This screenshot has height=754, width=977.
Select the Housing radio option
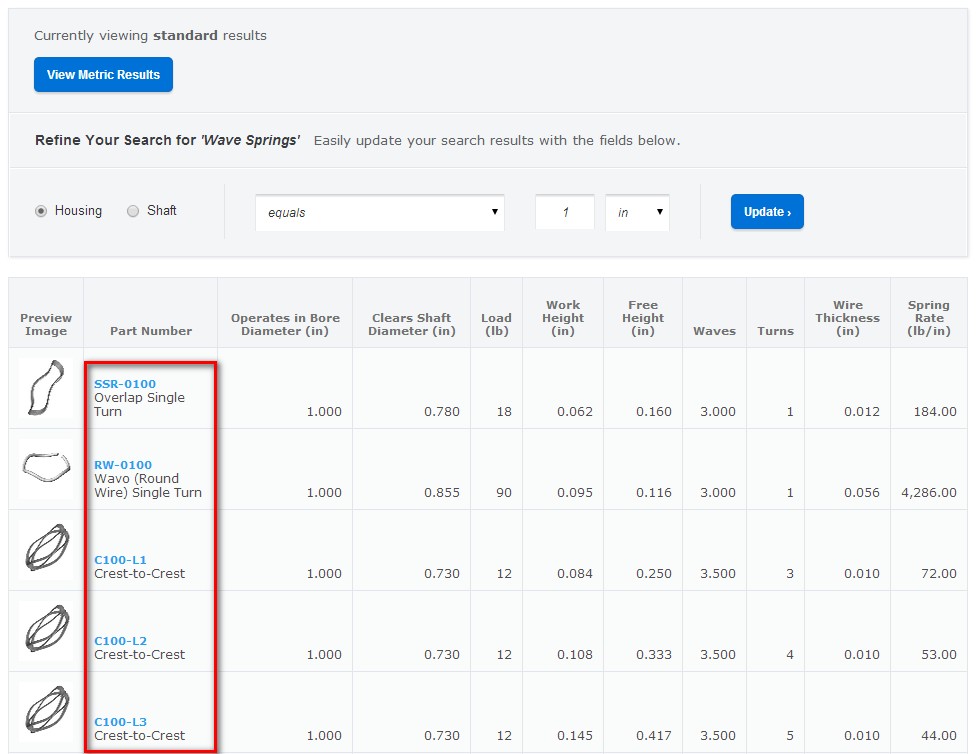click(x=41, y=211)
